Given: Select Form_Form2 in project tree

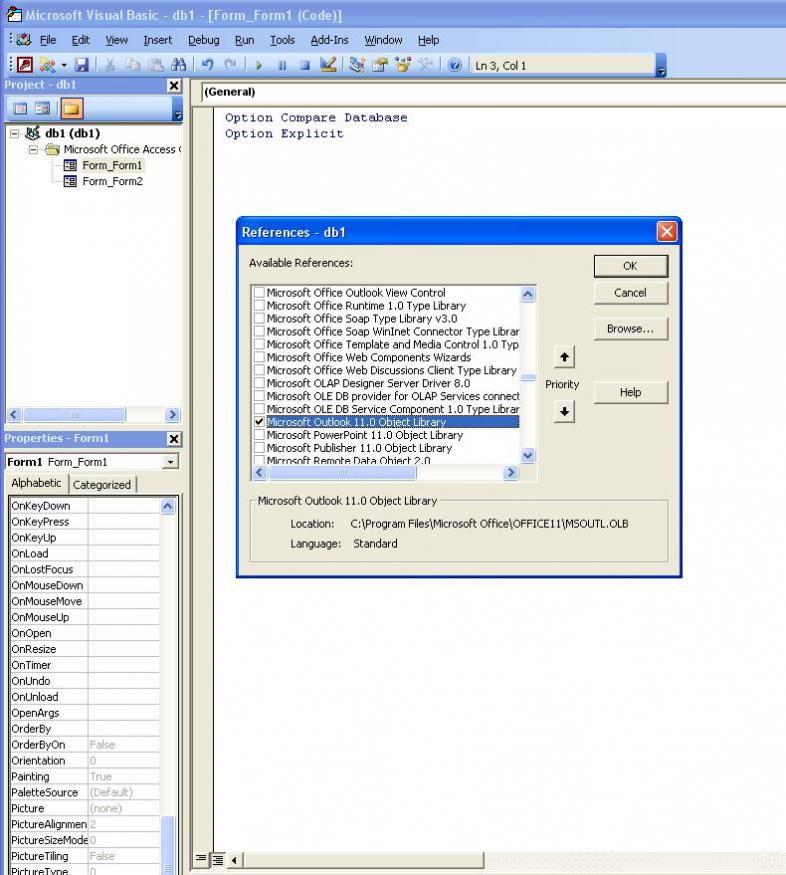Looking at the screenshot, I should pos(112,181).
